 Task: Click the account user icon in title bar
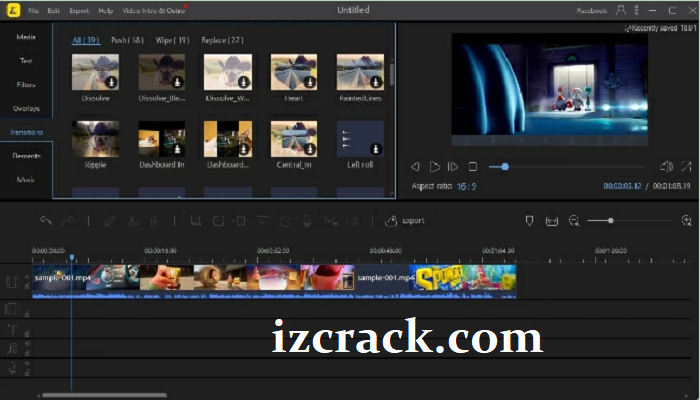(621, 10)
